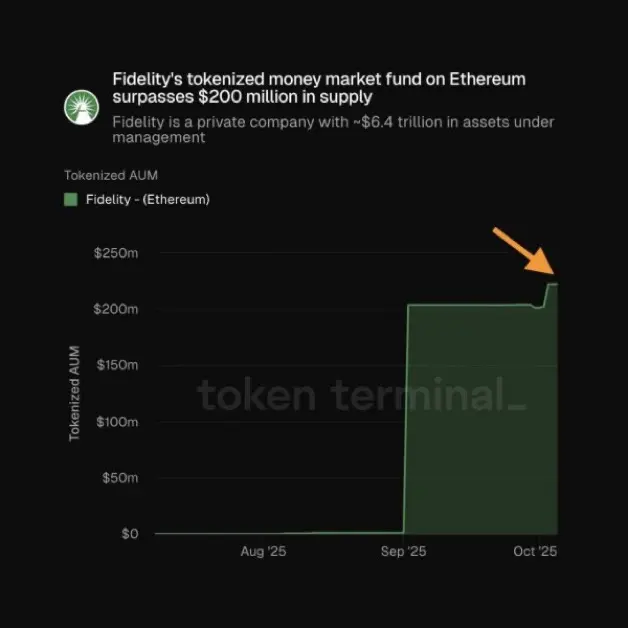The width and height of the screenshot is (628, 628).
Task: Click the rotated Tokenized AUM axis title
Action: (x=74, y=394)
